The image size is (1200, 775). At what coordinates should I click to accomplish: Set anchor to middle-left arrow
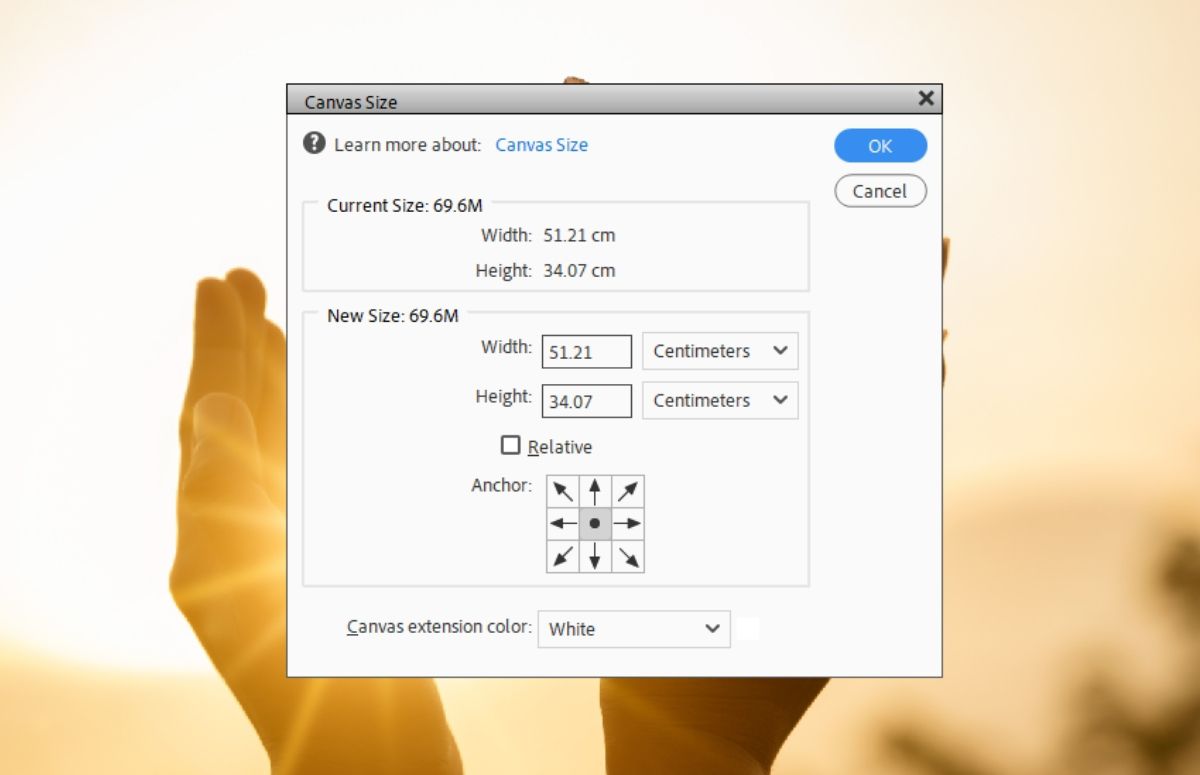click(563, 523)
